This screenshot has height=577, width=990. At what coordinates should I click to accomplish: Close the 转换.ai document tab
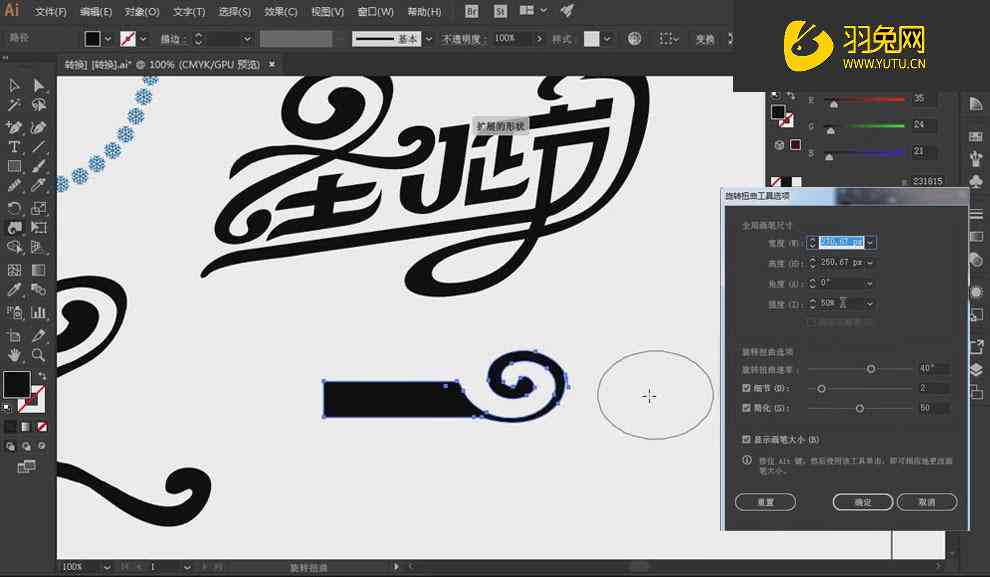coord(272,64)
